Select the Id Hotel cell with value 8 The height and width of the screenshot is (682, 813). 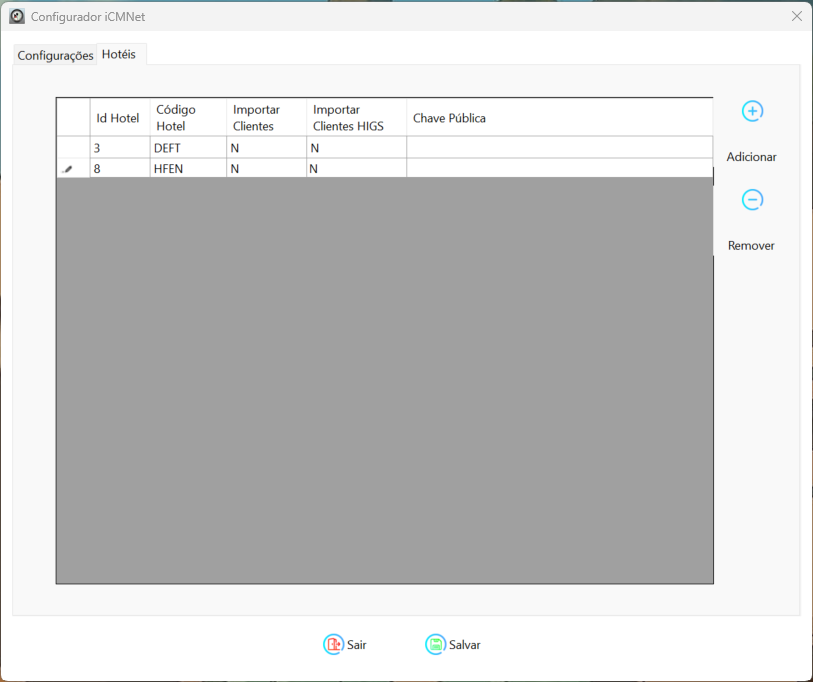(120, 169)
